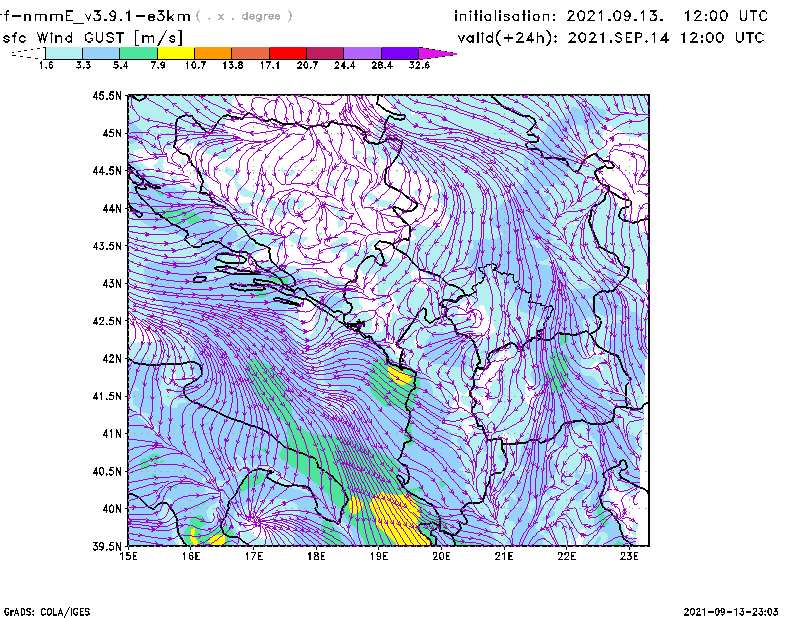Screen dimensions: 800x618
Task: Click the "17E" longitude label
Action: 254,556
